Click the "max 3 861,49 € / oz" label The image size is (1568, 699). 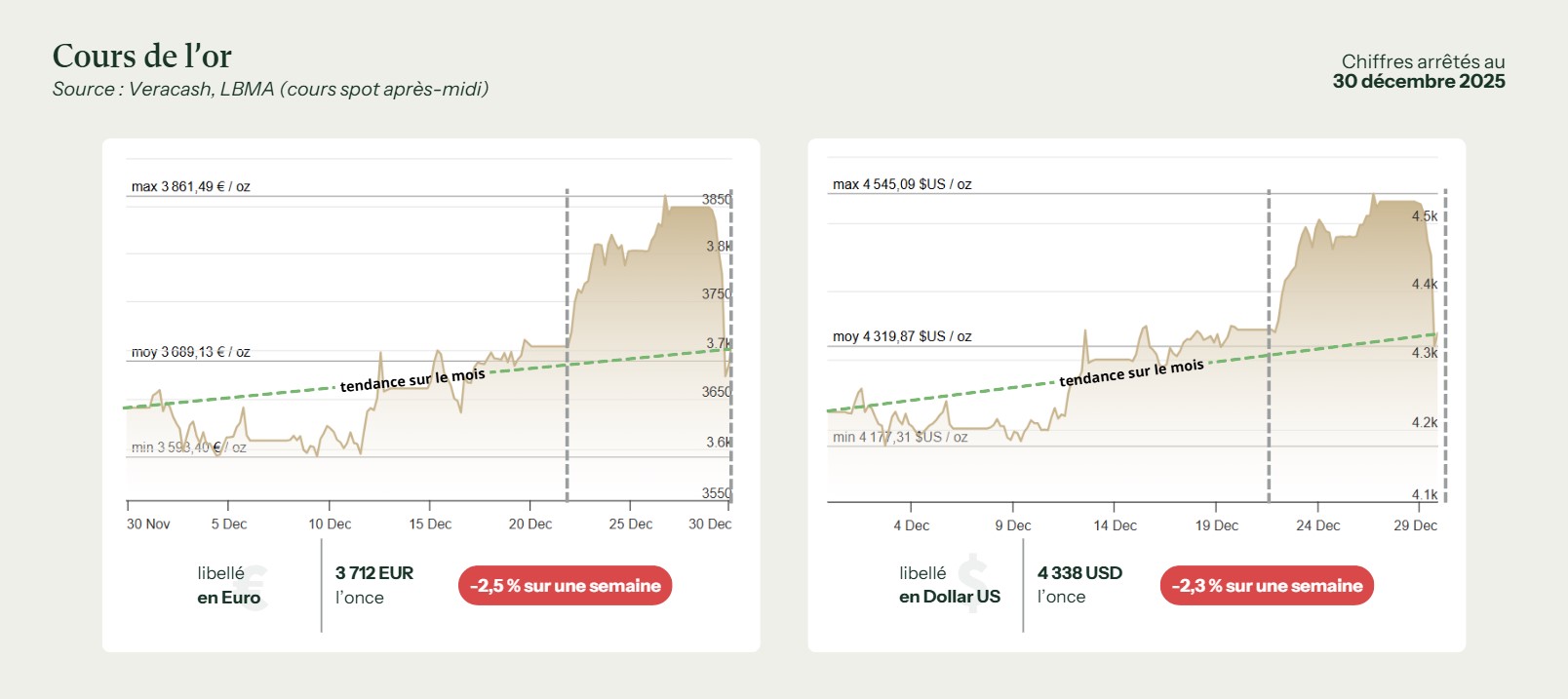(191, 186)
